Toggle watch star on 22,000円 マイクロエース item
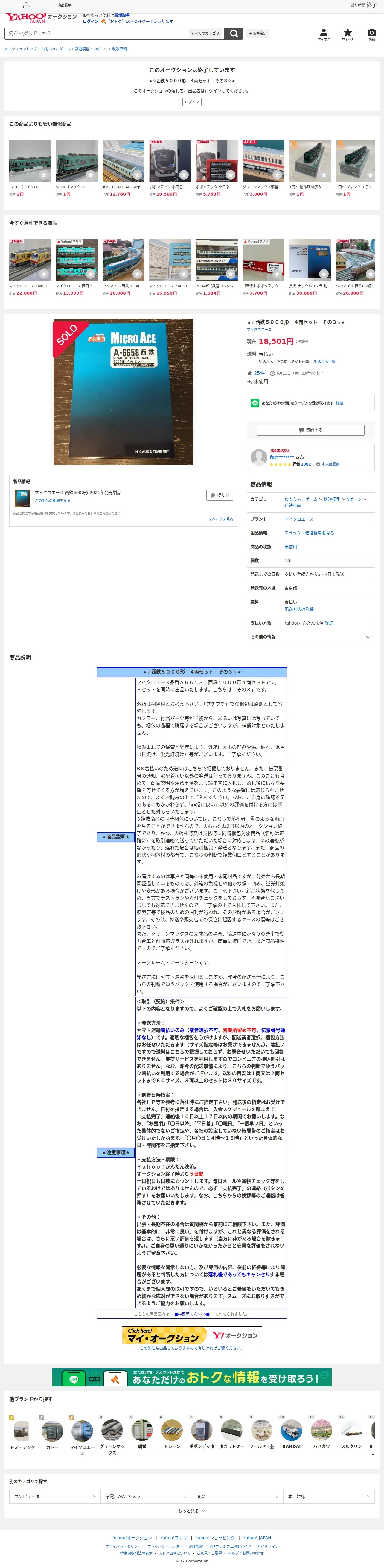The height and width of the screenshot is (1568, 384). [44, 274]
